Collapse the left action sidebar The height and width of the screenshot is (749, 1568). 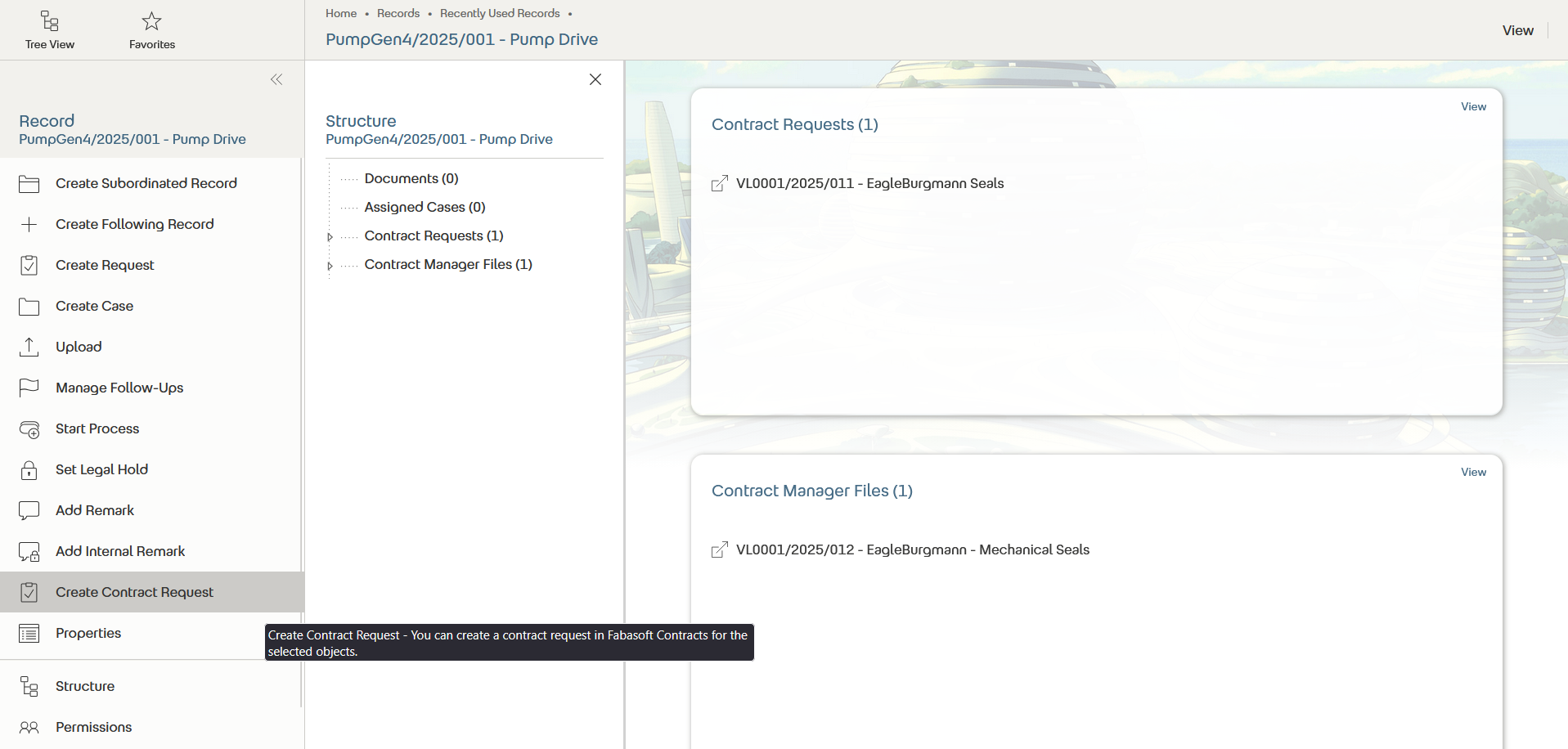[x=276, y=79]
